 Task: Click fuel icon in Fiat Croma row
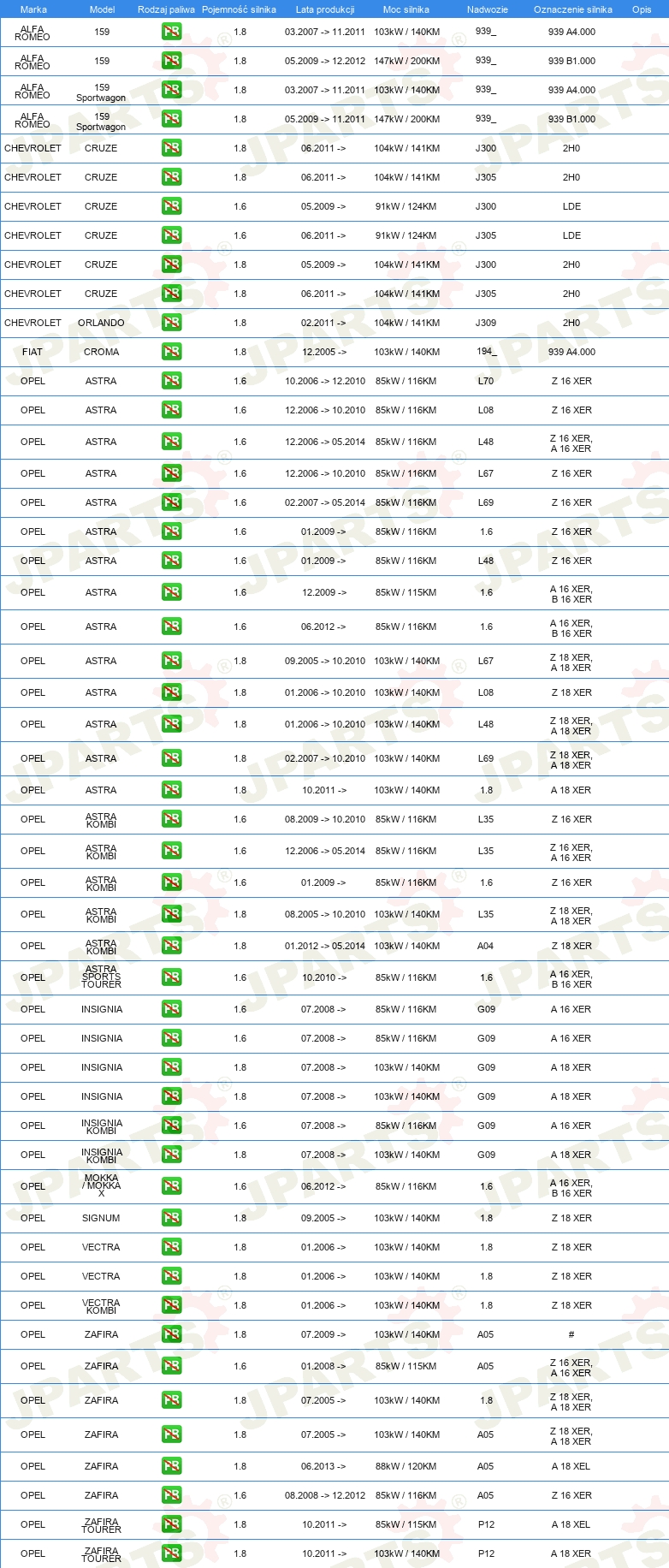(171, 352)
